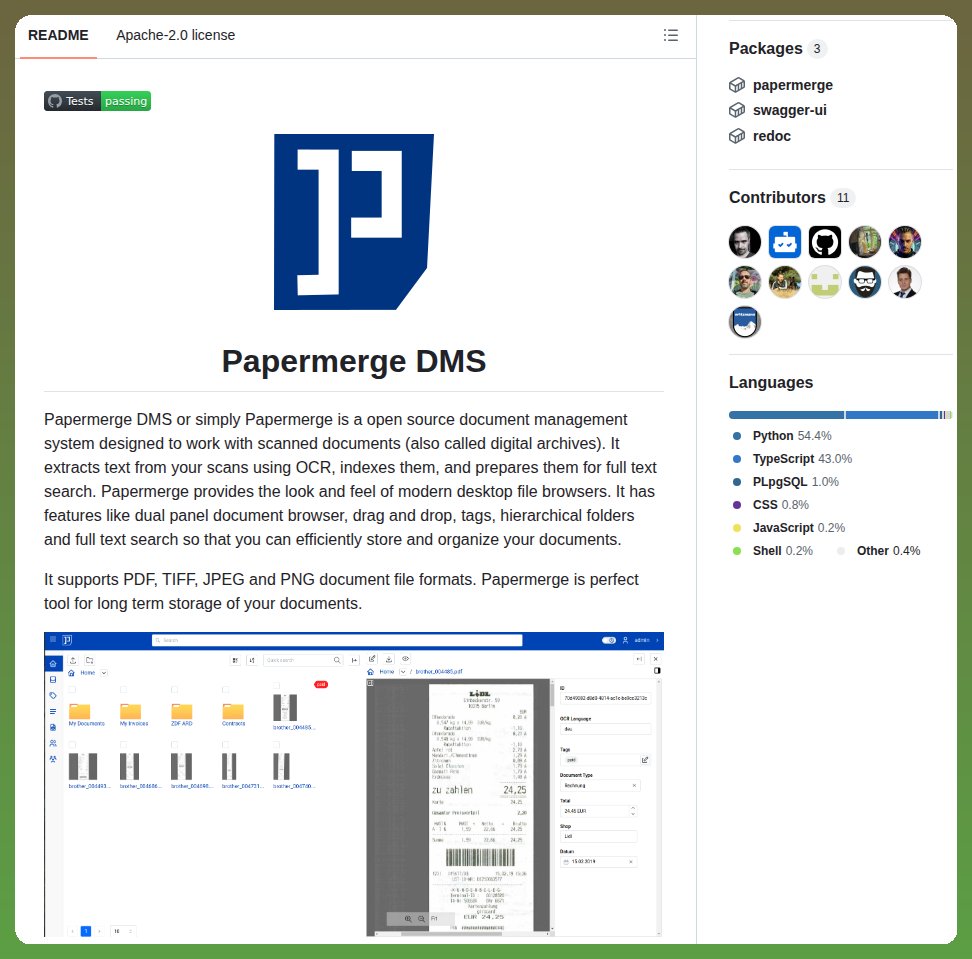
Task: Click the TypeScript segment of the language bar
Action: [891, 415]
